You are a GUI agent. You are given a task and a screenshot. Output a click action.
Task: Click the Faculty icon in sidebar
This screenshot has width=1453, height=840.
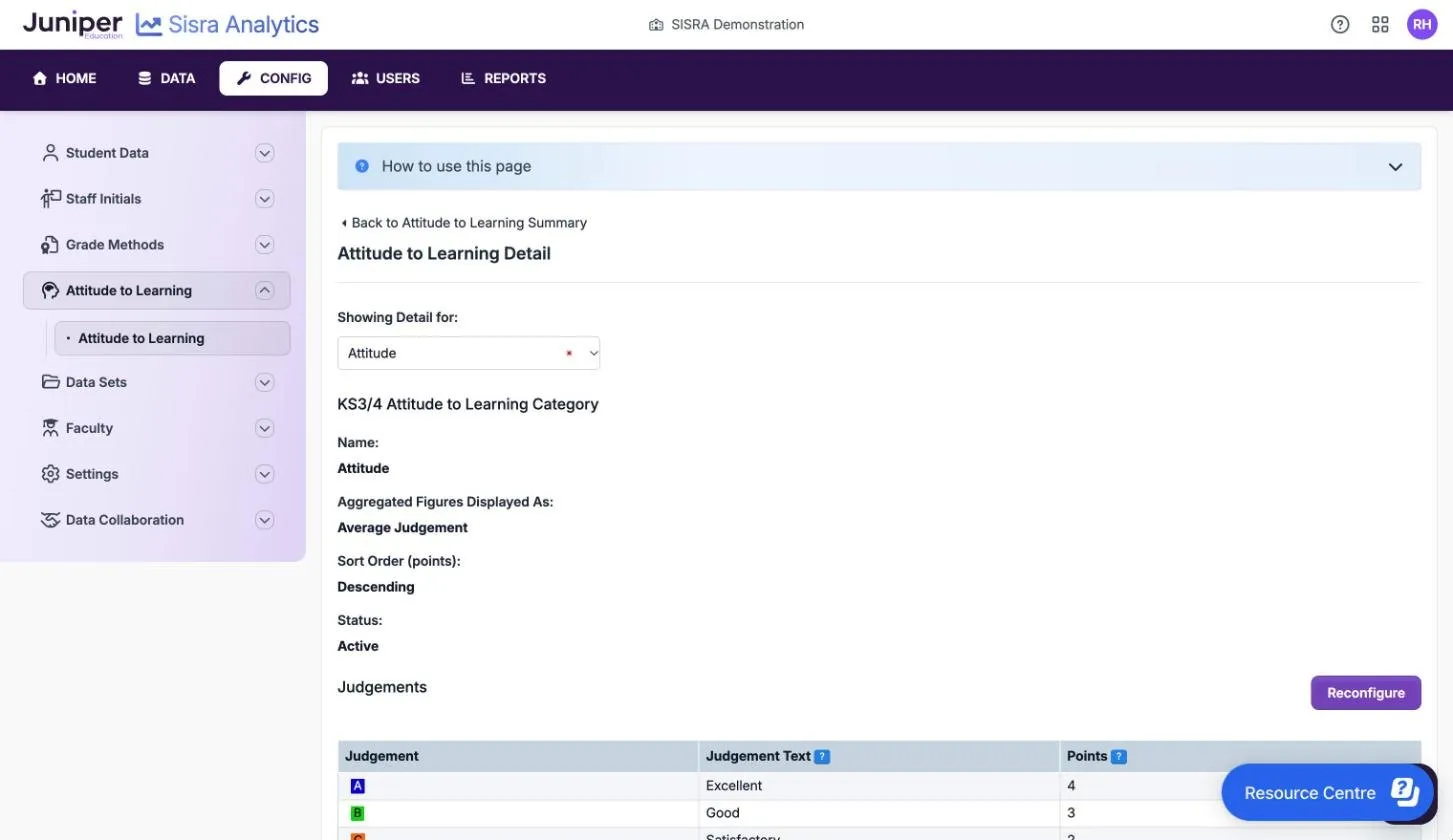pyautogui.click(x=50, y=428)
